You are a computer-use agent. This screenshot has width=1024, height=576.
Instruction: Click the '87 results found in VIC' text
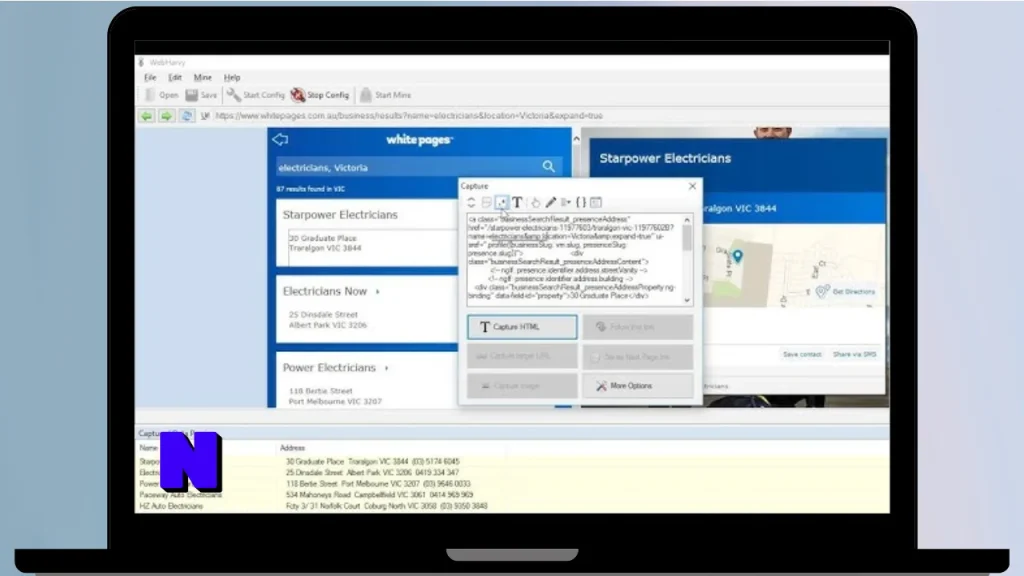(x=310, y=189)
